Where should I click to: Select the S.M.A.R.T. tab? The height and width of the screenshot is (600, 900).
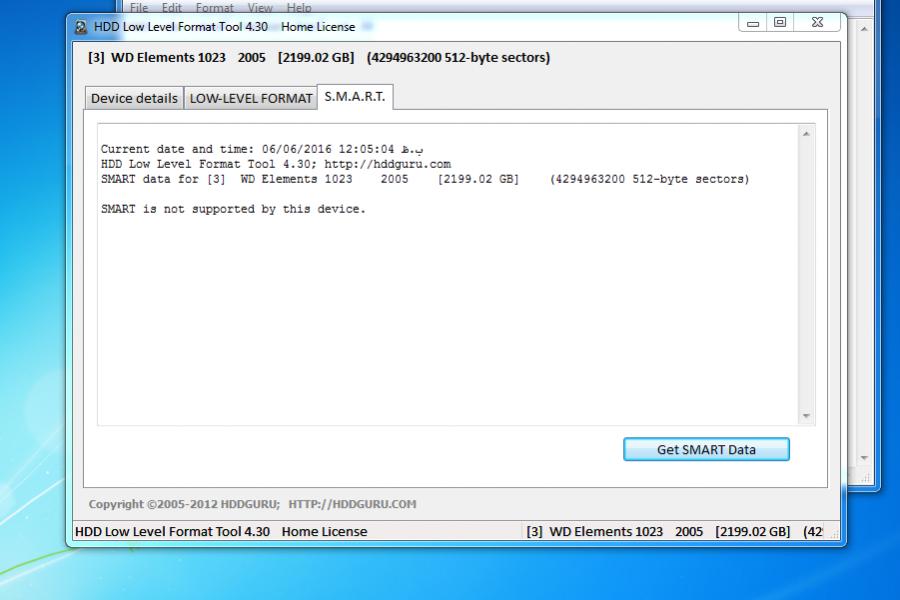point(355,96)
